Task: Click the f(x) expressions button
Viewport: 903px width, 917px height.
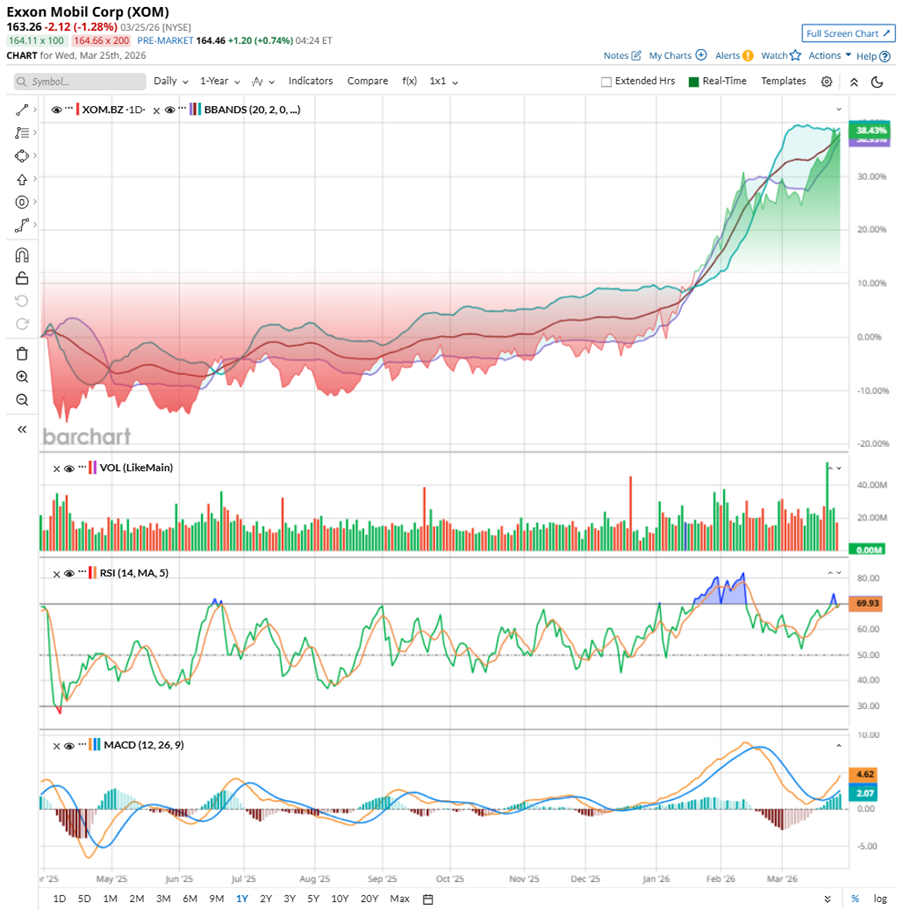Action: click(409, 81)
